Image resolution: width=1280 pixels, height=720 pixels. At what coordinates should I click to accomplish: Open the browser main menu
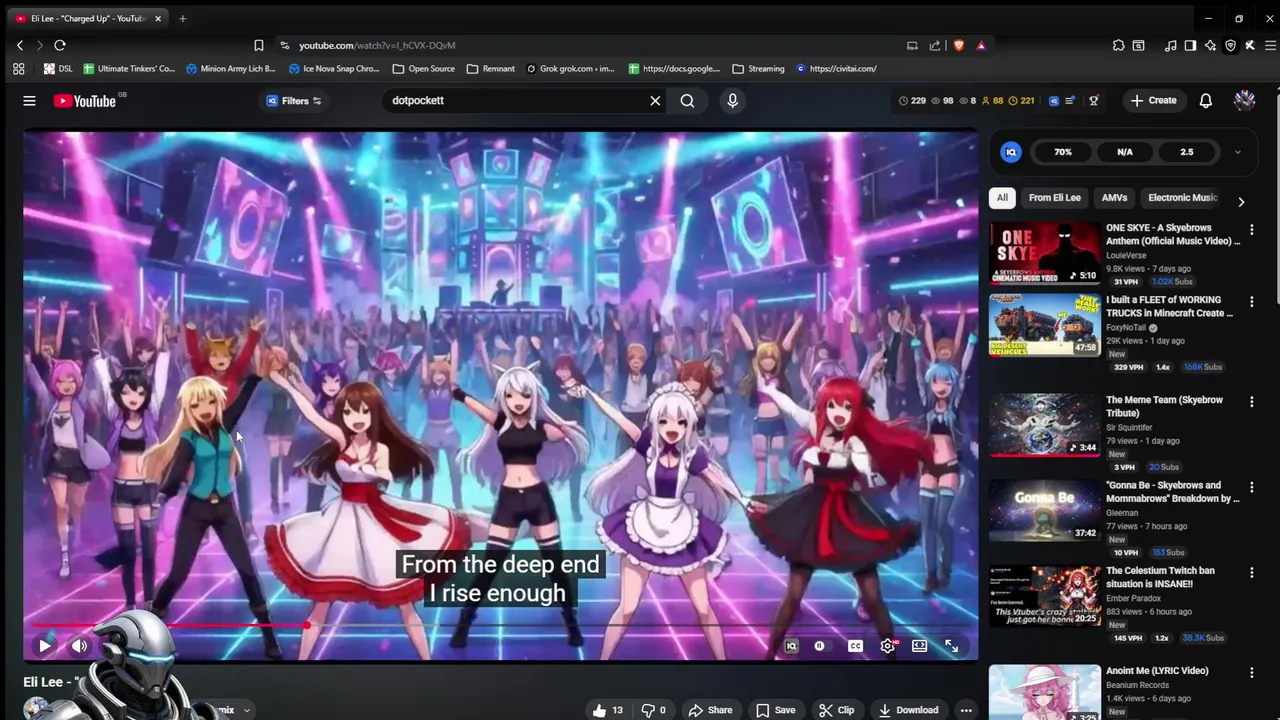[1270, 45]
